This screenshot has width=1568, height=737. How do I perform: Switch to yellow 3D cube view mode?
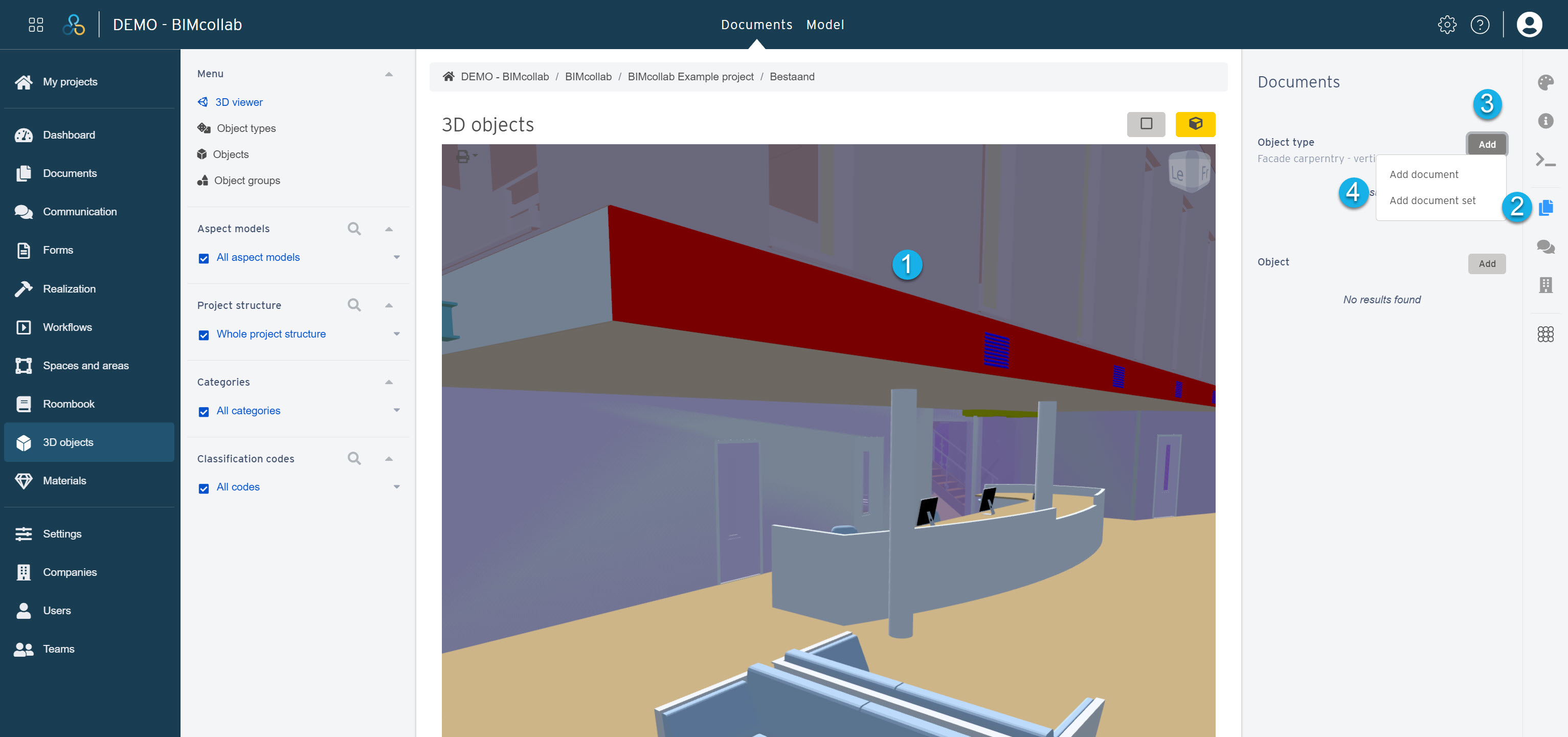(x=1195, y=124)
